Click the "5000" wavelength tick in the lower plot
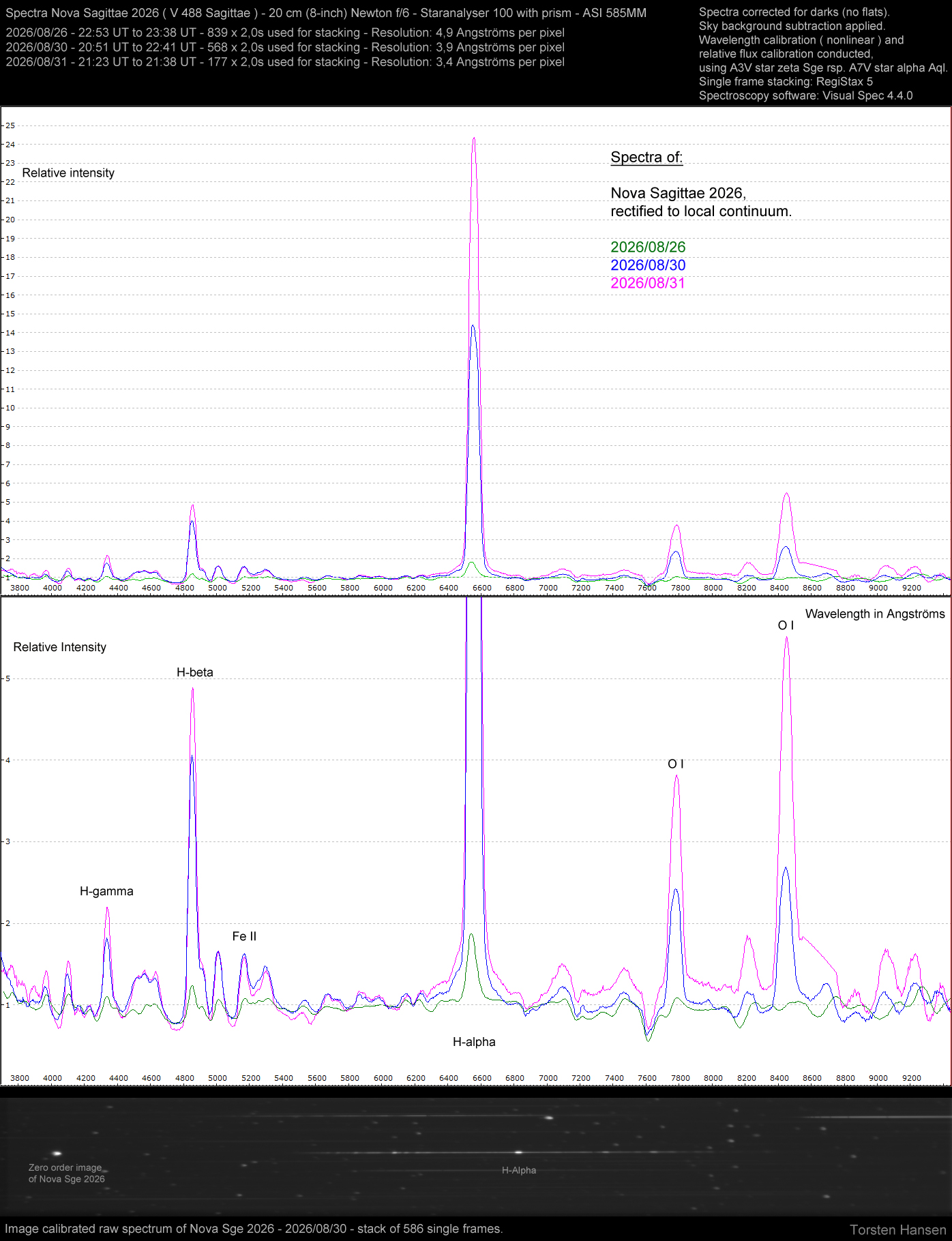952x1241 pixels. click(218, 1078)
